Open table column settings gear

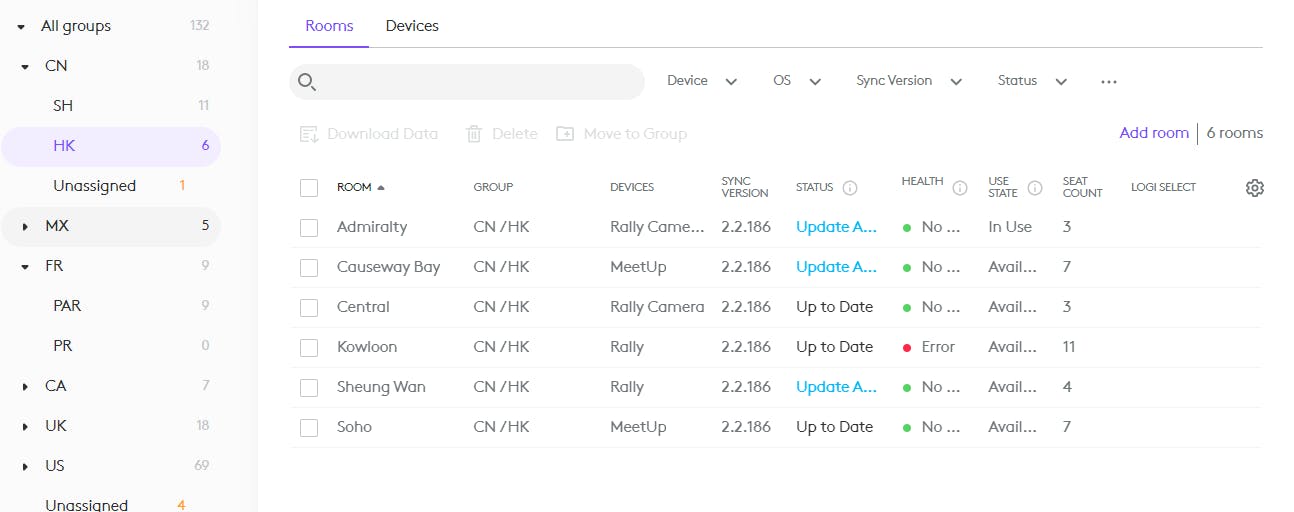point(1255,187)
